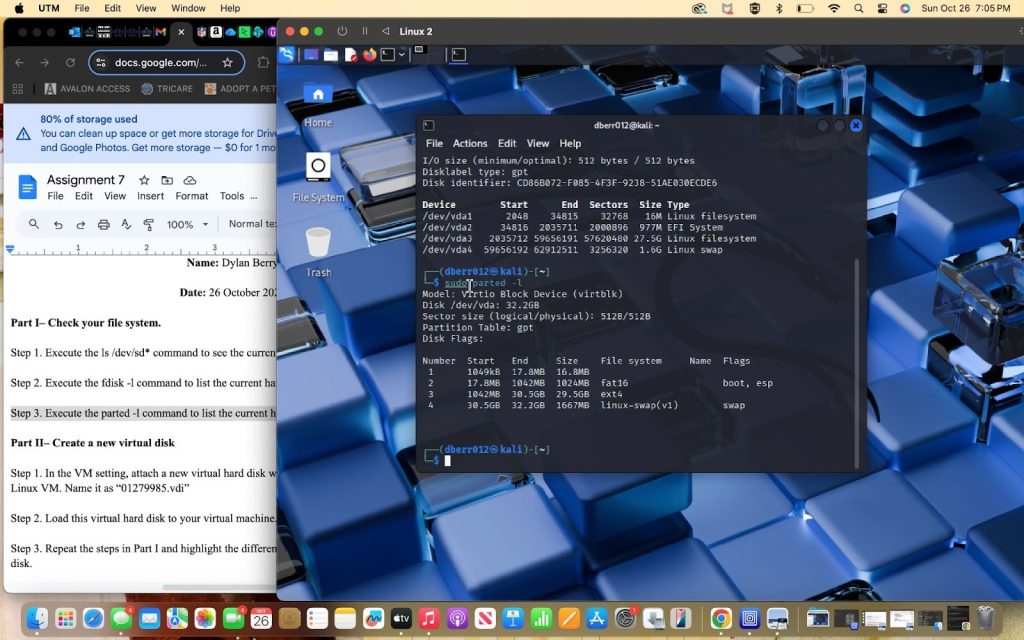Viewport: 1024px width, 640px height.
Task: Toggle the paint format tool in Docs
Action: 147,225
